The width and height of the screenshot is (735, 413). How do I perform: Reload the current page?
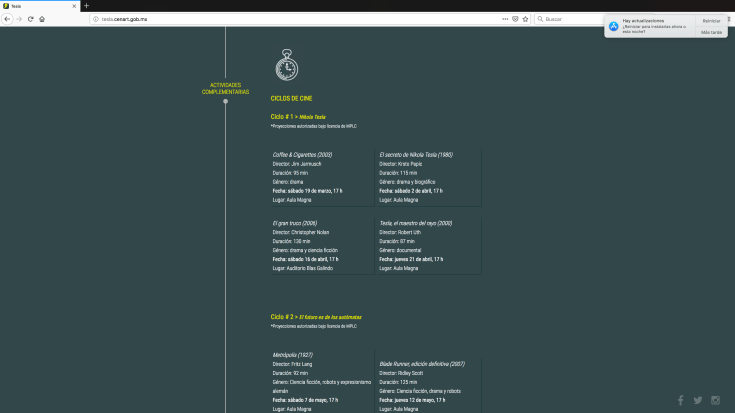click(30, 19)
